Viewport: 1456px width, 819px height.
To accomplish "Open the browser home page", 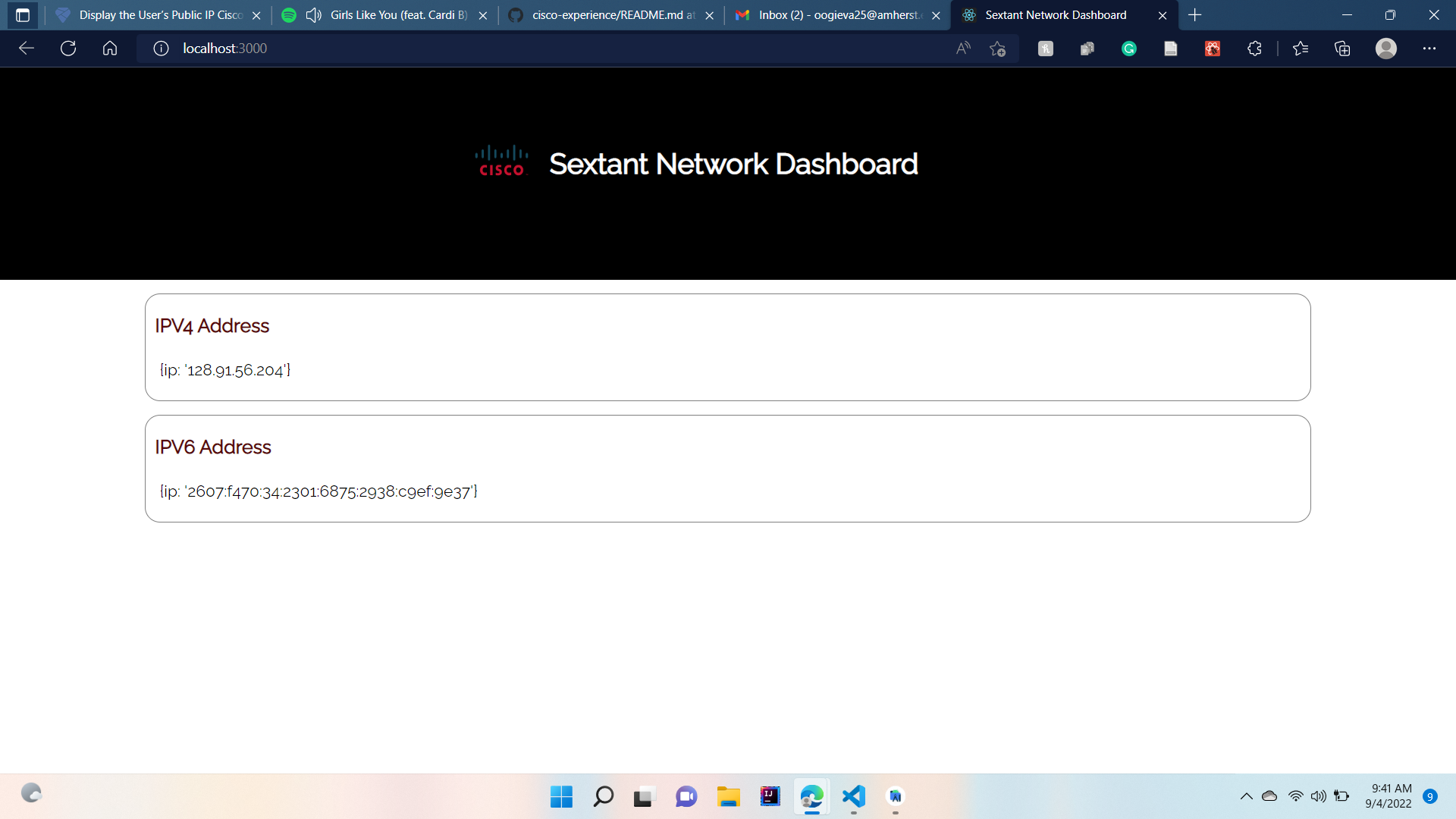I will pos(110,49).
